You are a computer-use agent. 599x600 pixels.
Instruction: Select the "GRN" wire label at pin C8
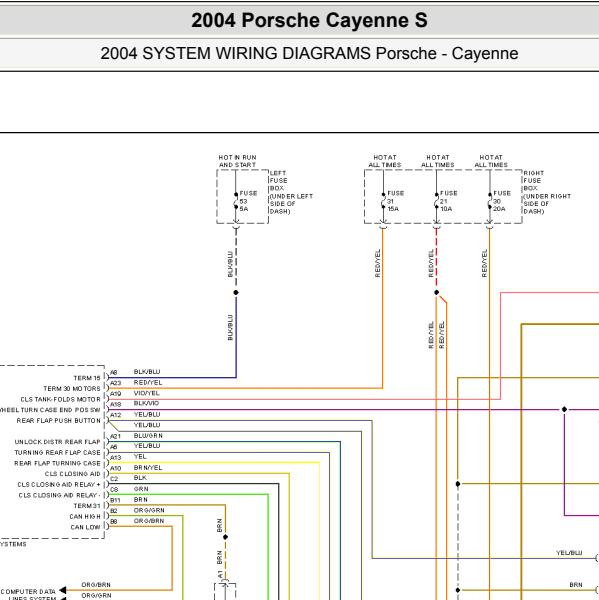[x=141, y=489]
